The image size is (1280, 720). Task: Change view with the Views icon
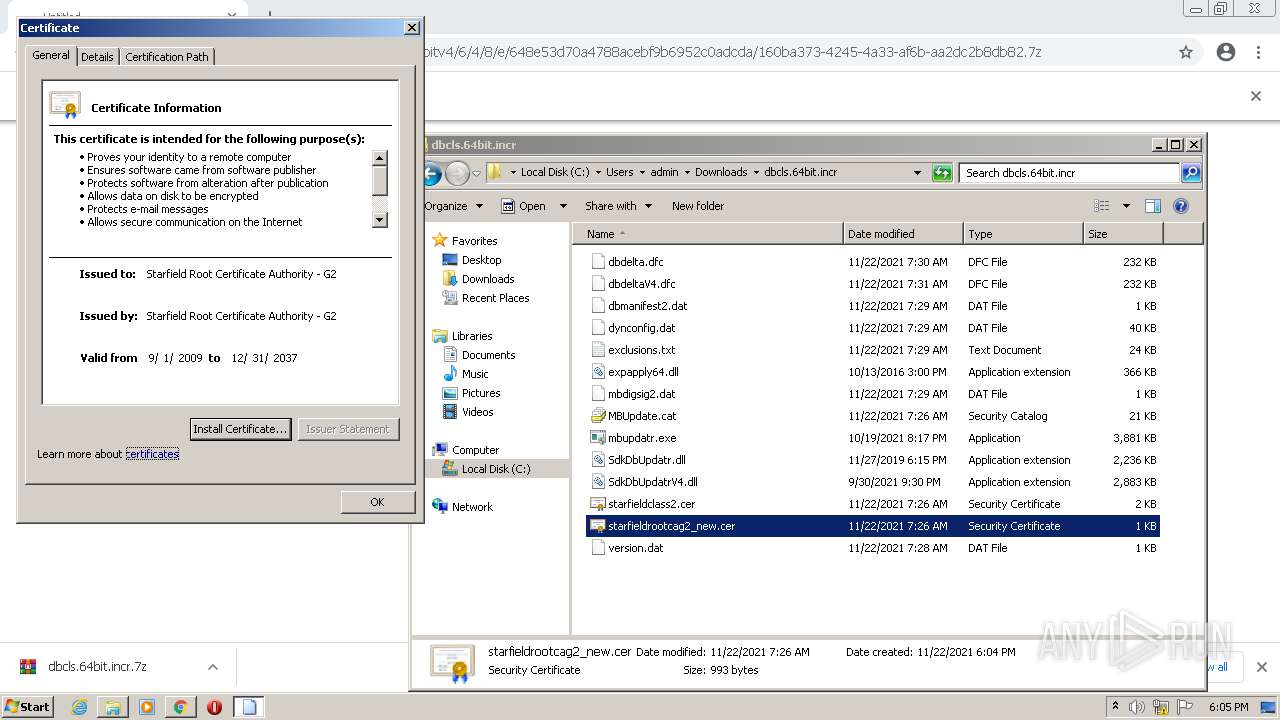pyautogui.click(x=1102, y=206)
